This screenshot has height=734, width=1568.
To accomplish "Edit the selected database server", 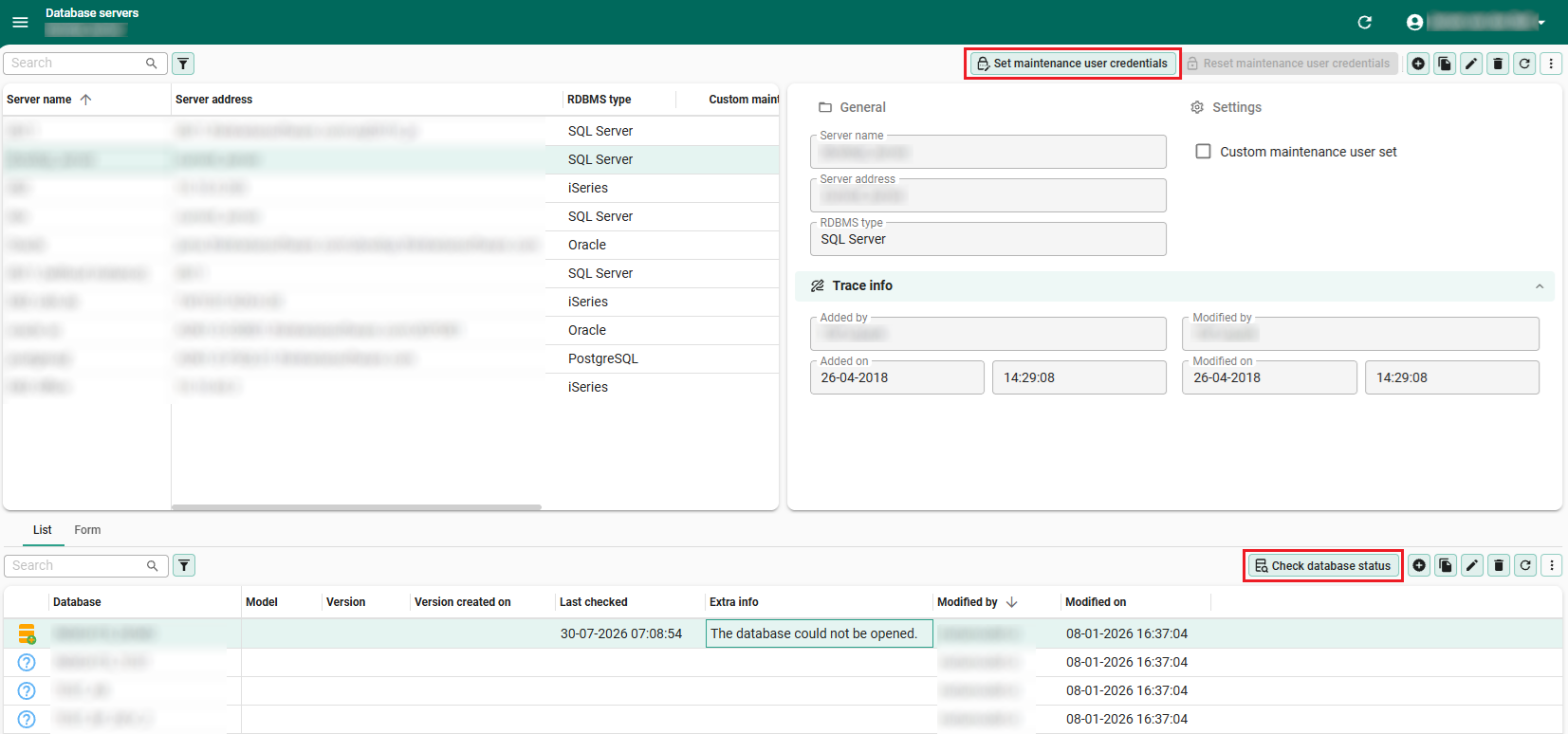I will (x=1471, y=64).
